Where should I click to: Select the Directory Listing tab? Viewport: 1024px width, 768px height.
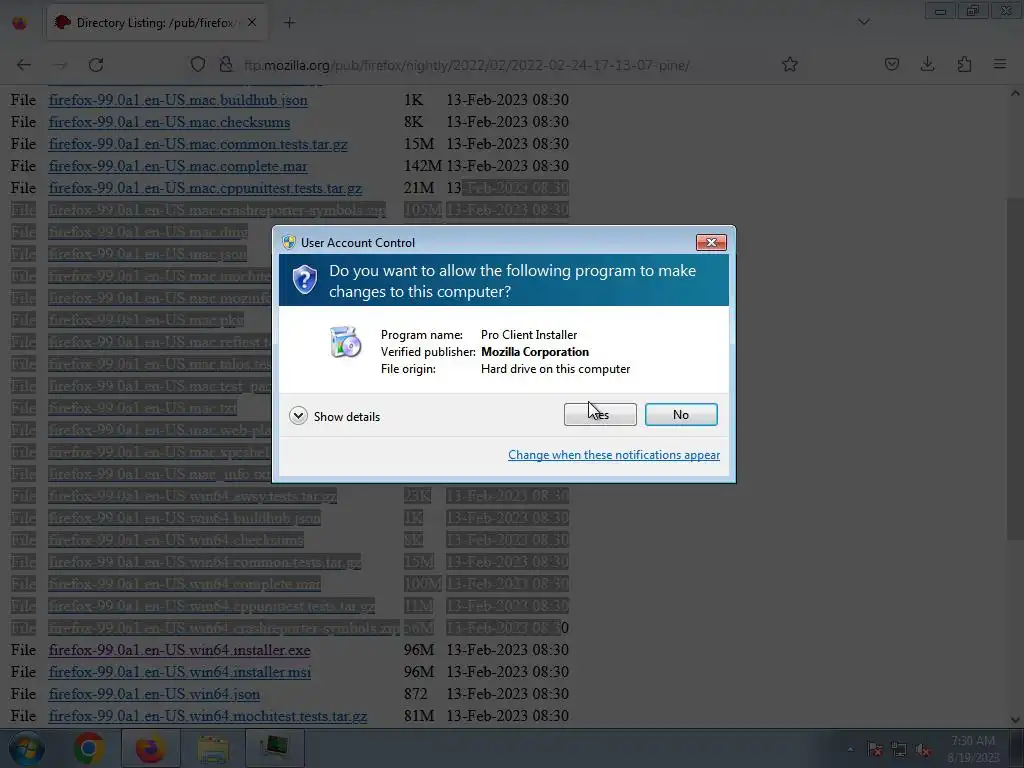(155, 23)
